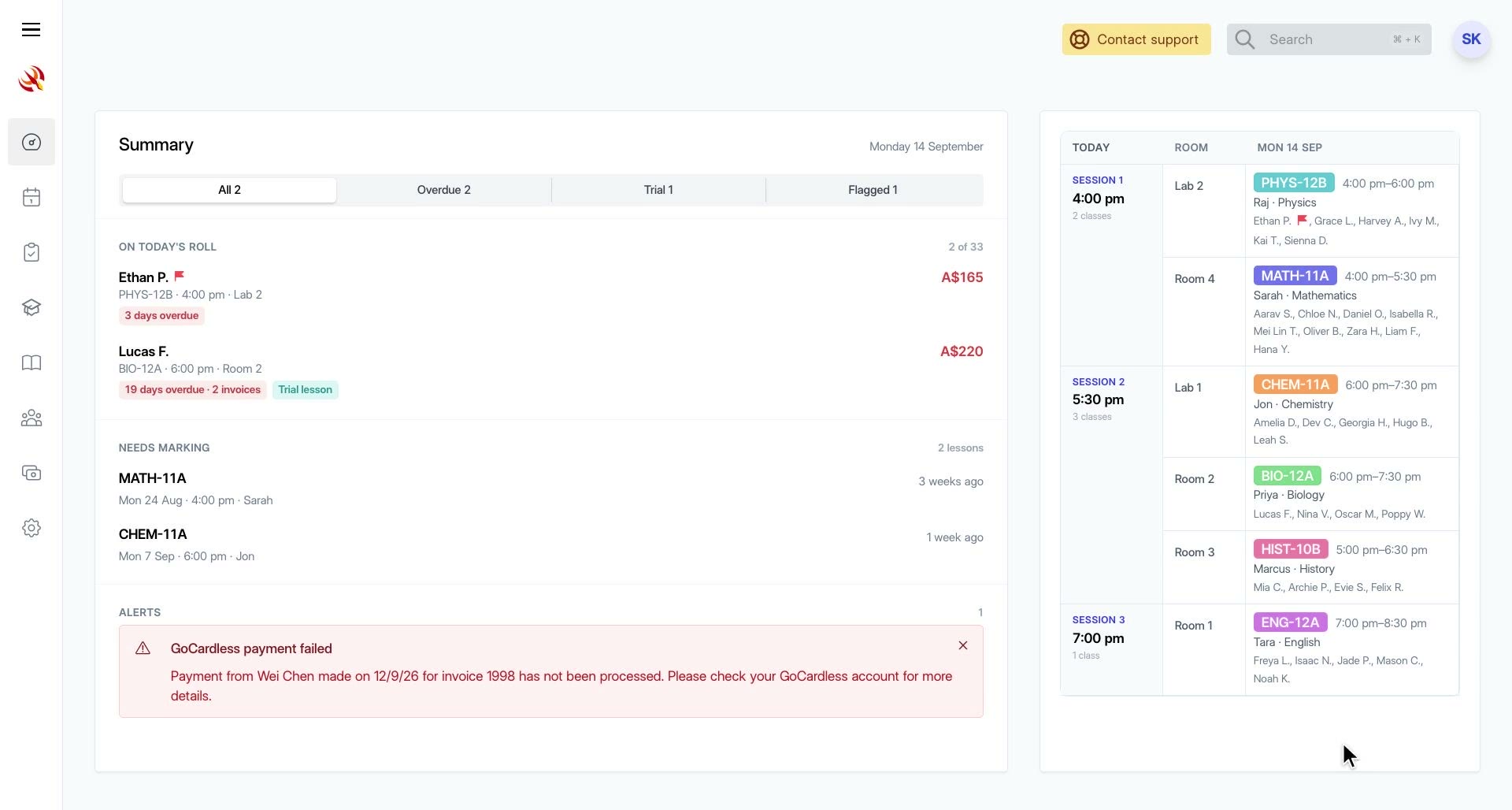Click the search magnifier icon
Screen dimensions: 1512x810
[x=1244, y=39]
